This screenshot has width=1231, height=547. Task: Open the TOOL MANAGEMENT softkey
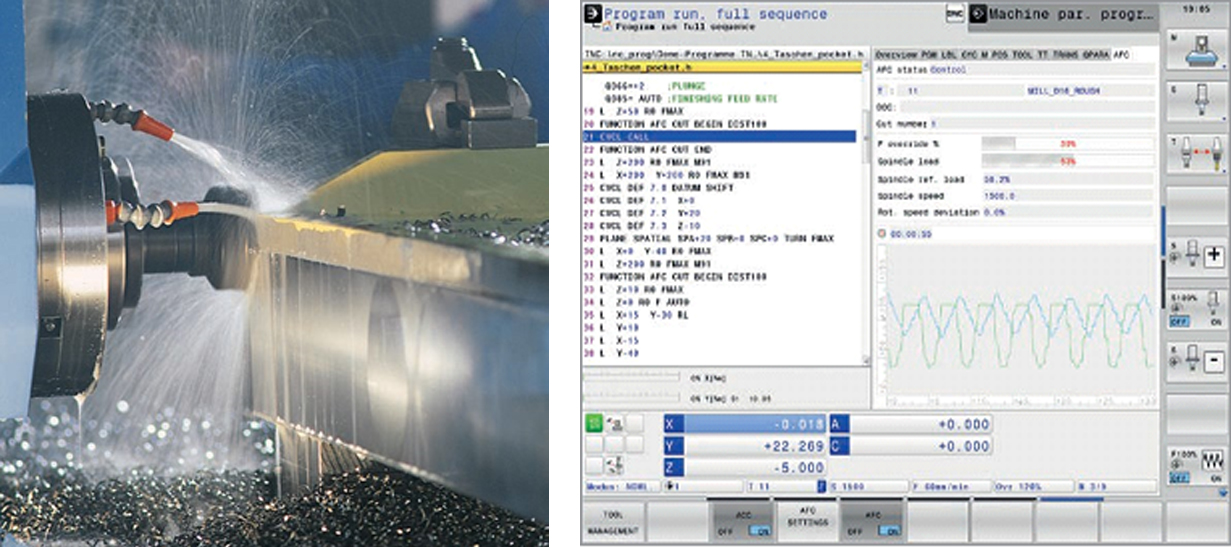pyautogui.click(x=613, y=523)
